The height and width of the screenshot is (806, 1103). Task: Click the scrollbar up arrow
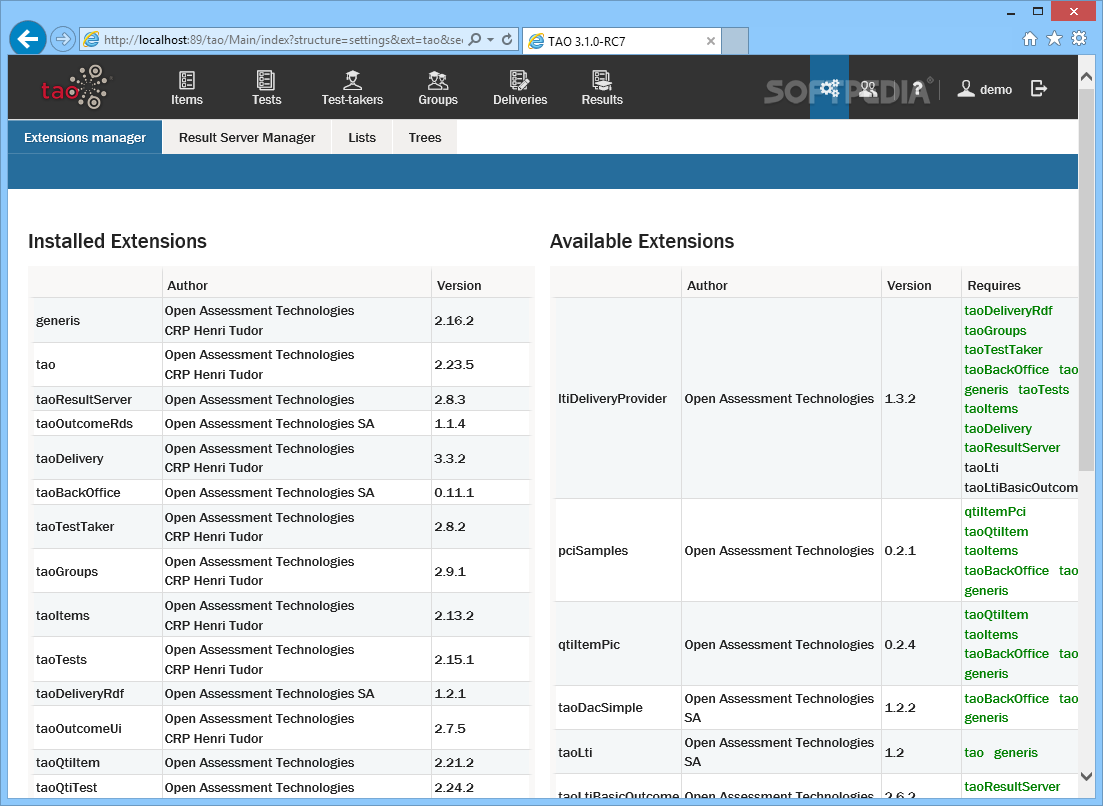tap(1086, 76)
